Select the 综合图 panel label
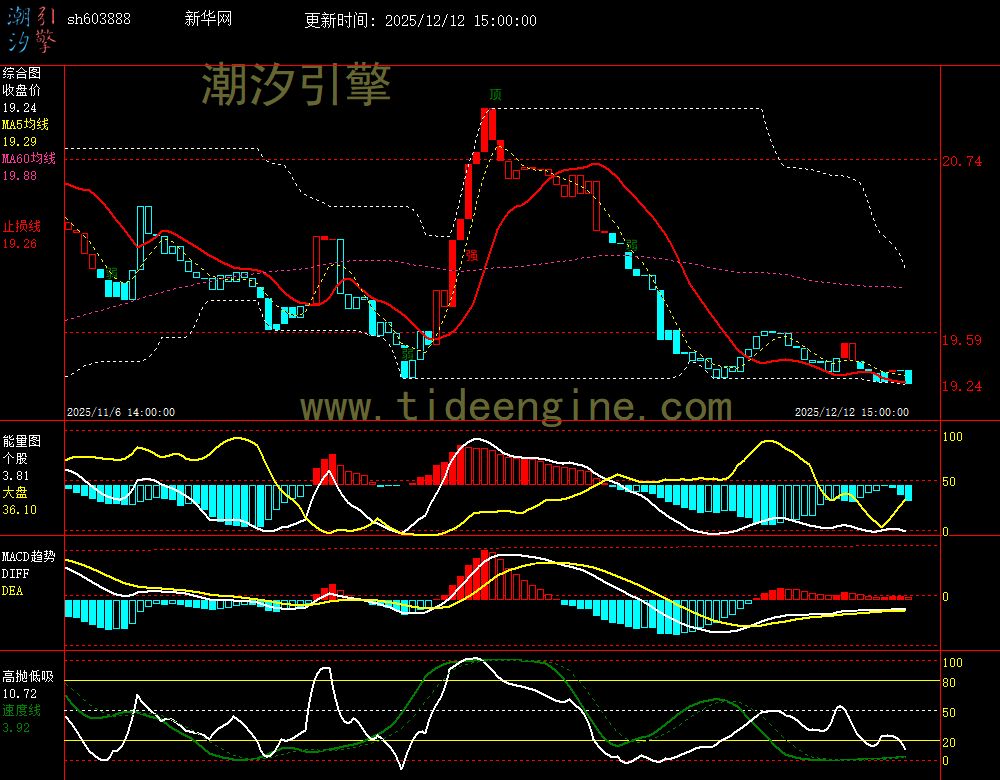 pyautogui.click(x=21, y=71)
